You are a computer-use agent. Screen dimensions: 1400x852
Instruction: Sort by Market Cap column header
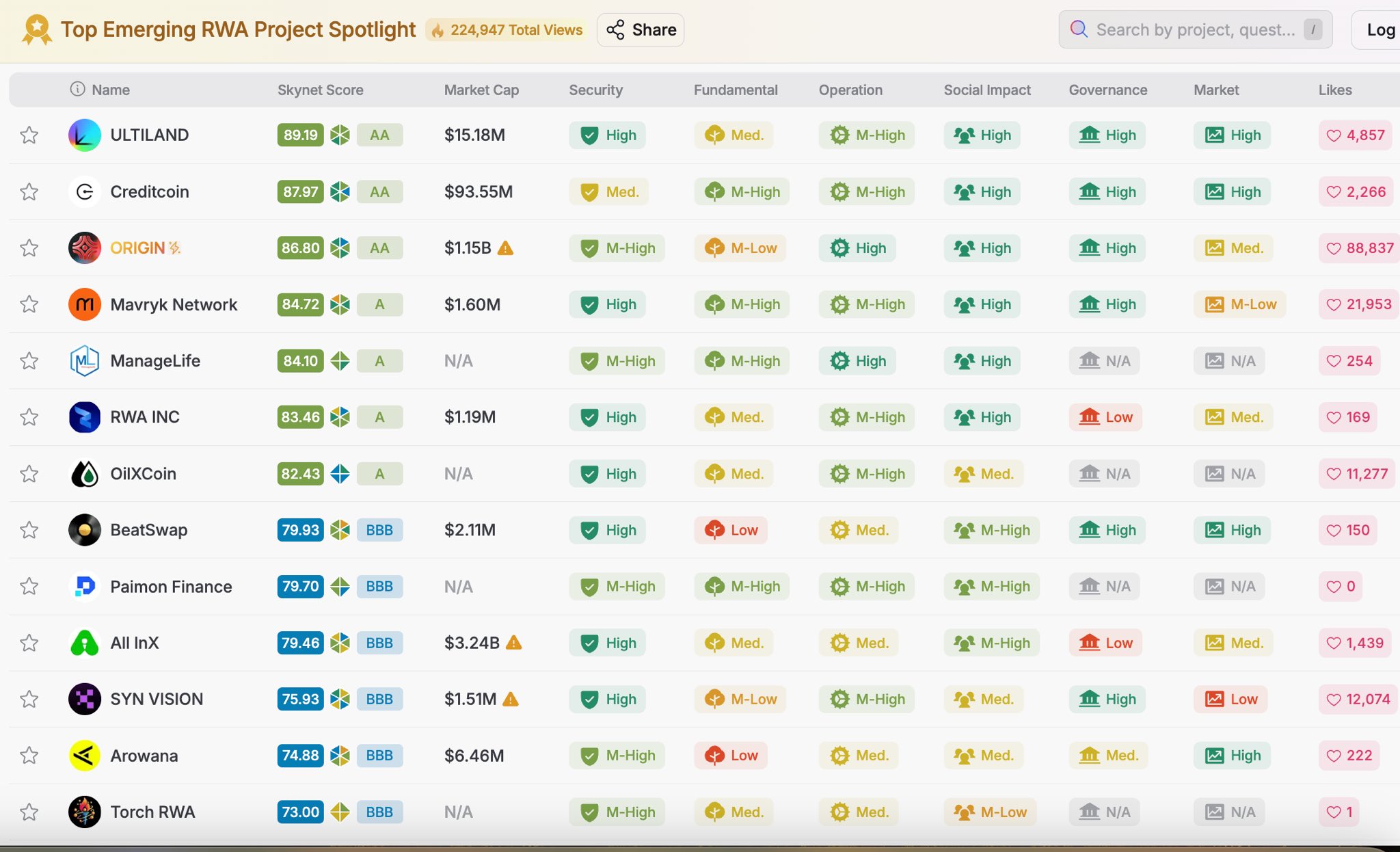481,90
